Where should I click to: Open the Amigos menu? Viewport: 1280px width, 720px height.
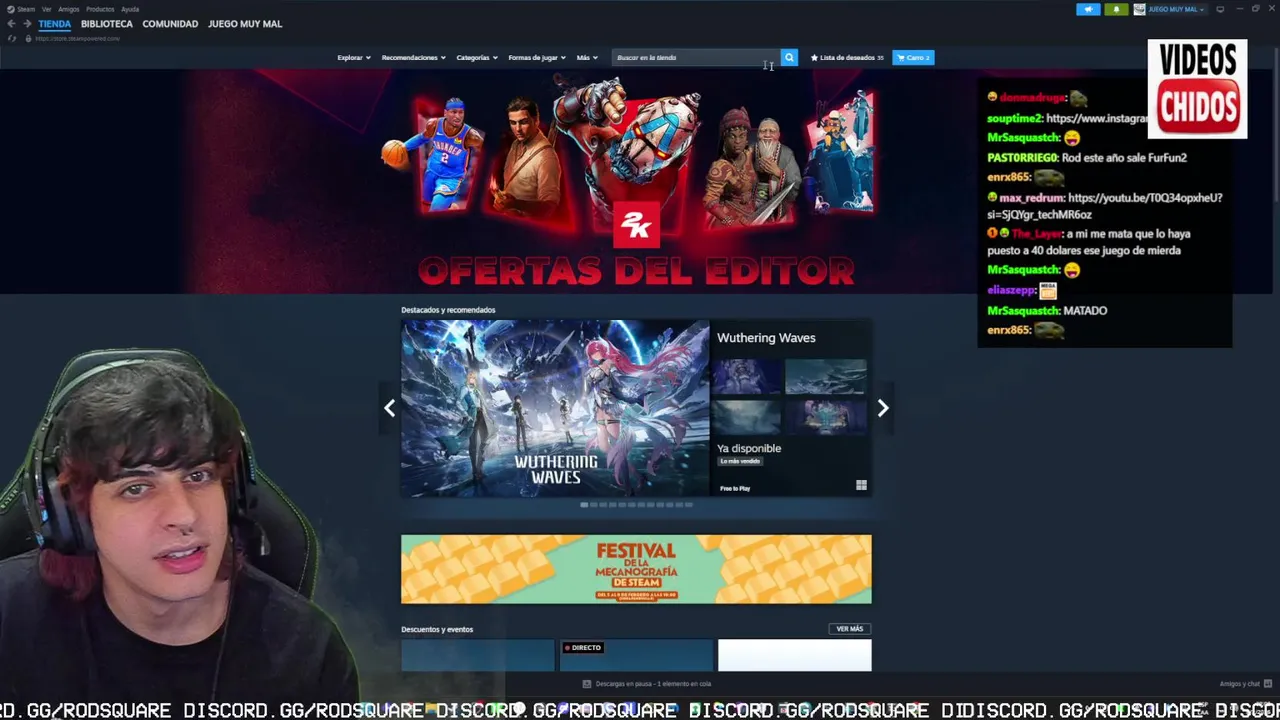click(68, 9)
